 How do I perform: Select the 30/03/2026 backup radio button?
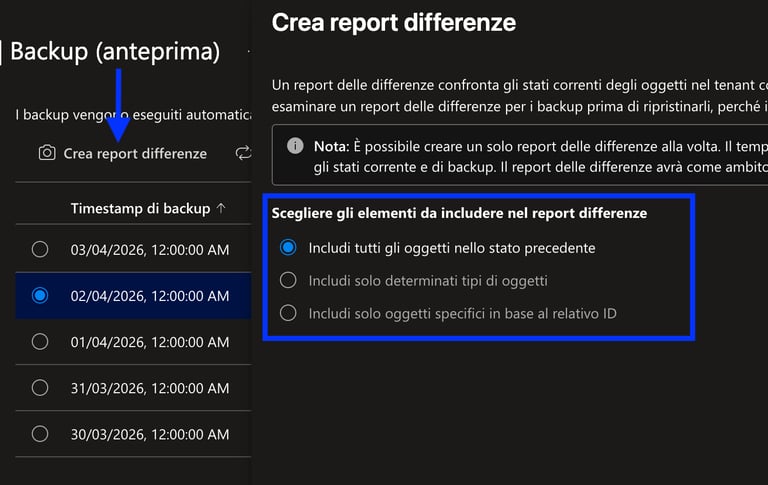(x=40, y=434)
